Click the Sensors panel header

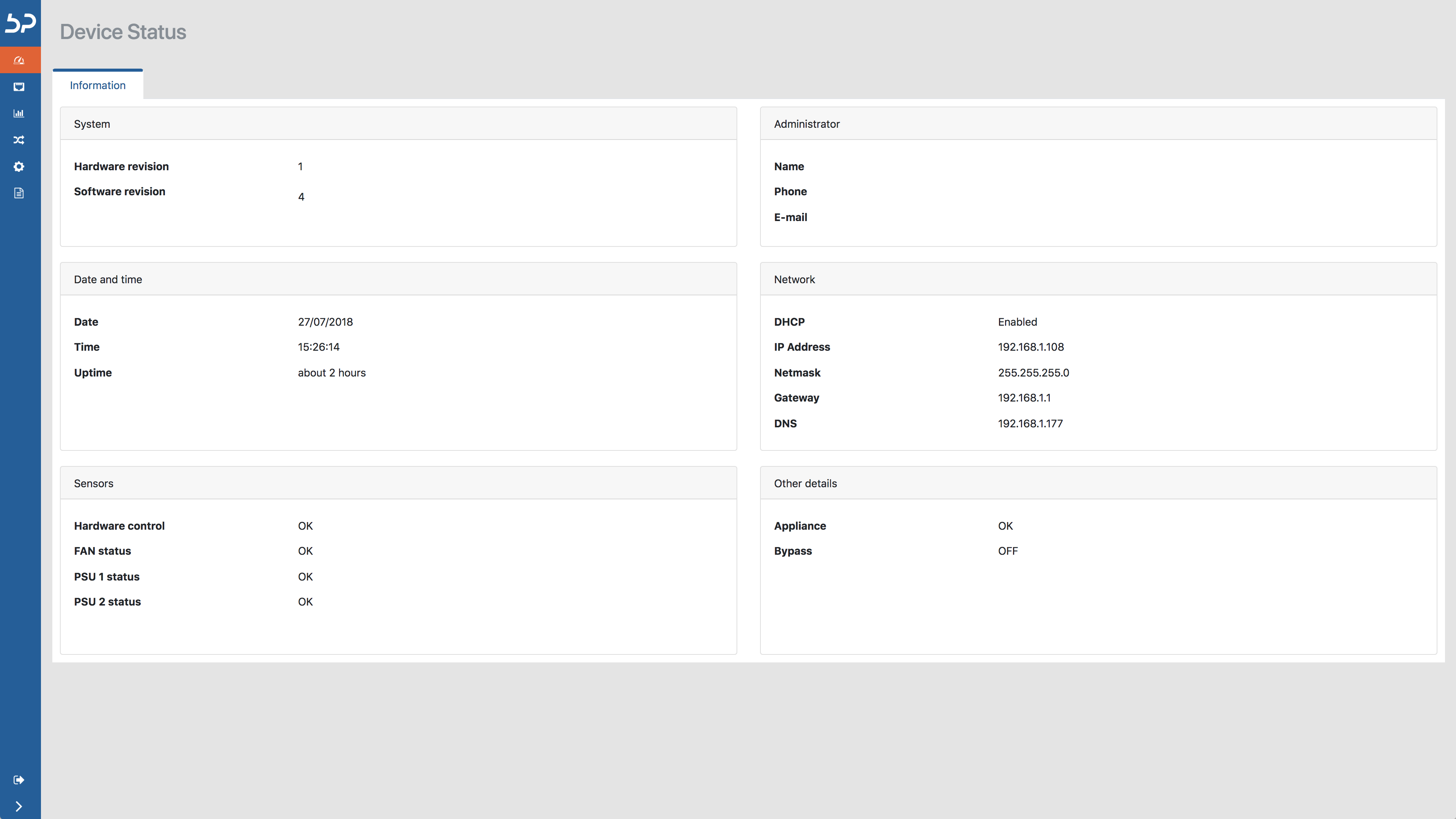click(399, 483)
